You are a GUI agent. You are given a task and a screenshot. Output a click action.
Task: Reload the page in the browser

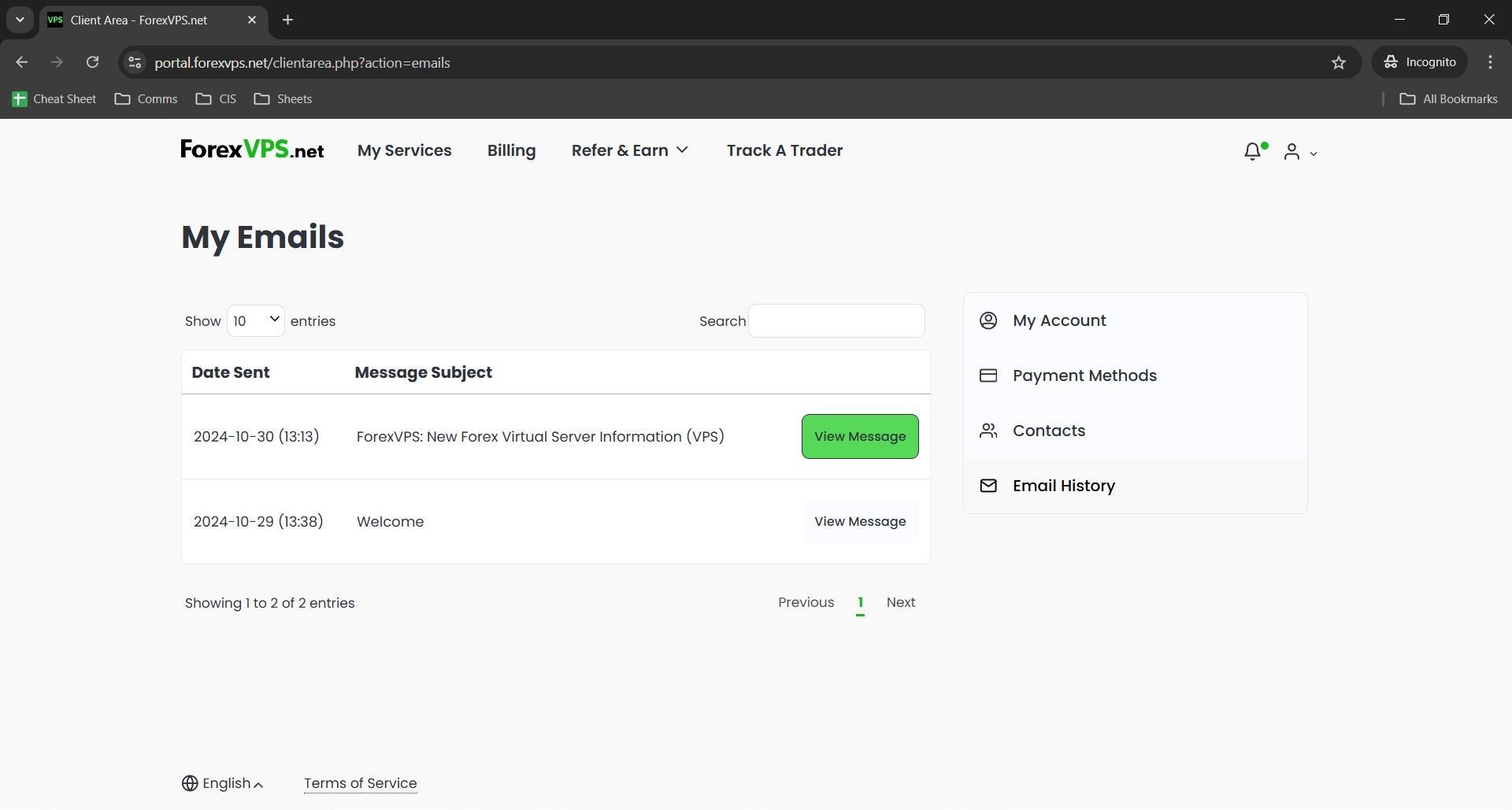point(92,62)
